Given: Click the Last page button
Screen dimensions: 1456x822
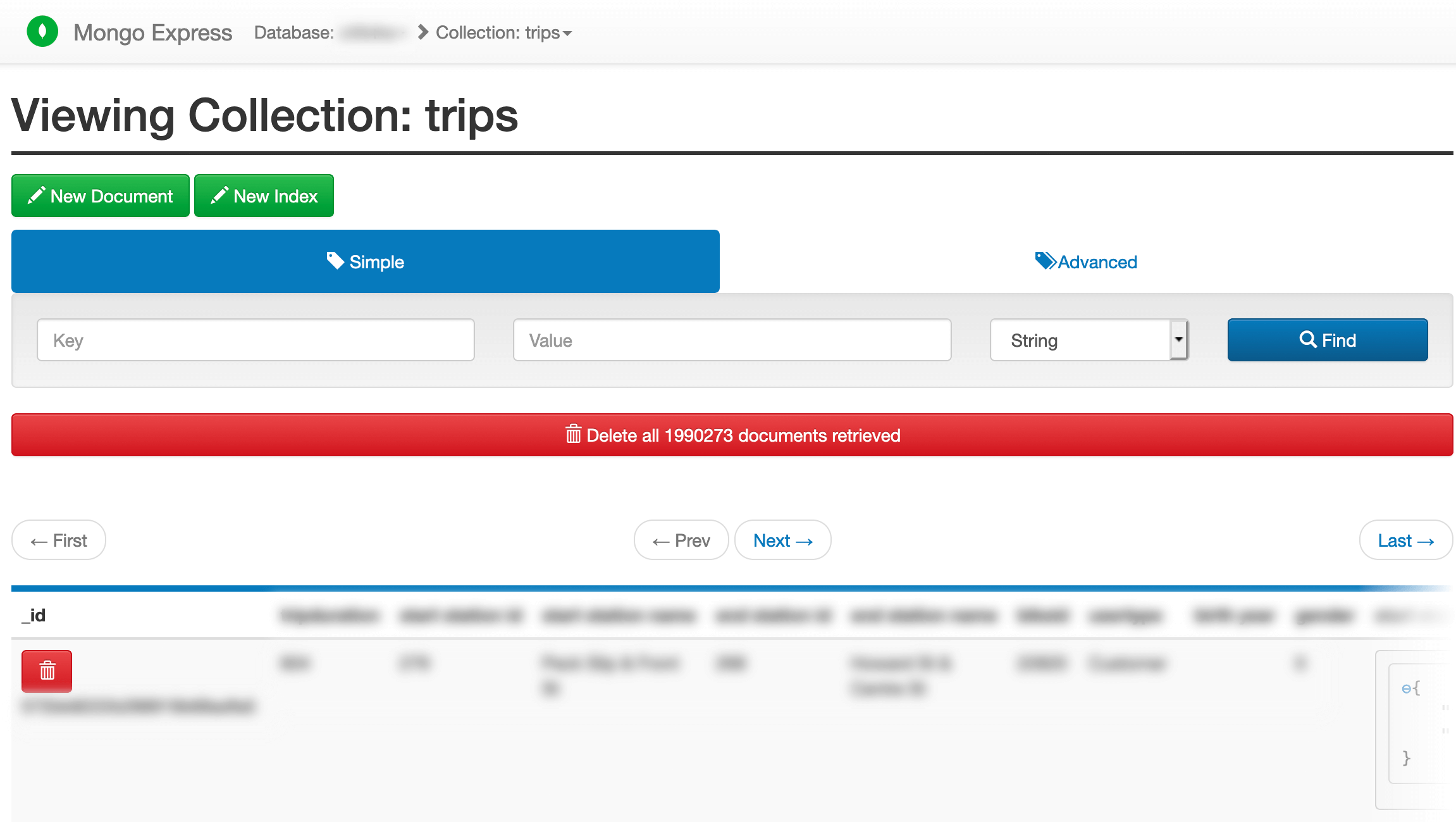Looking at the screenshot, I should (1406, 540).
